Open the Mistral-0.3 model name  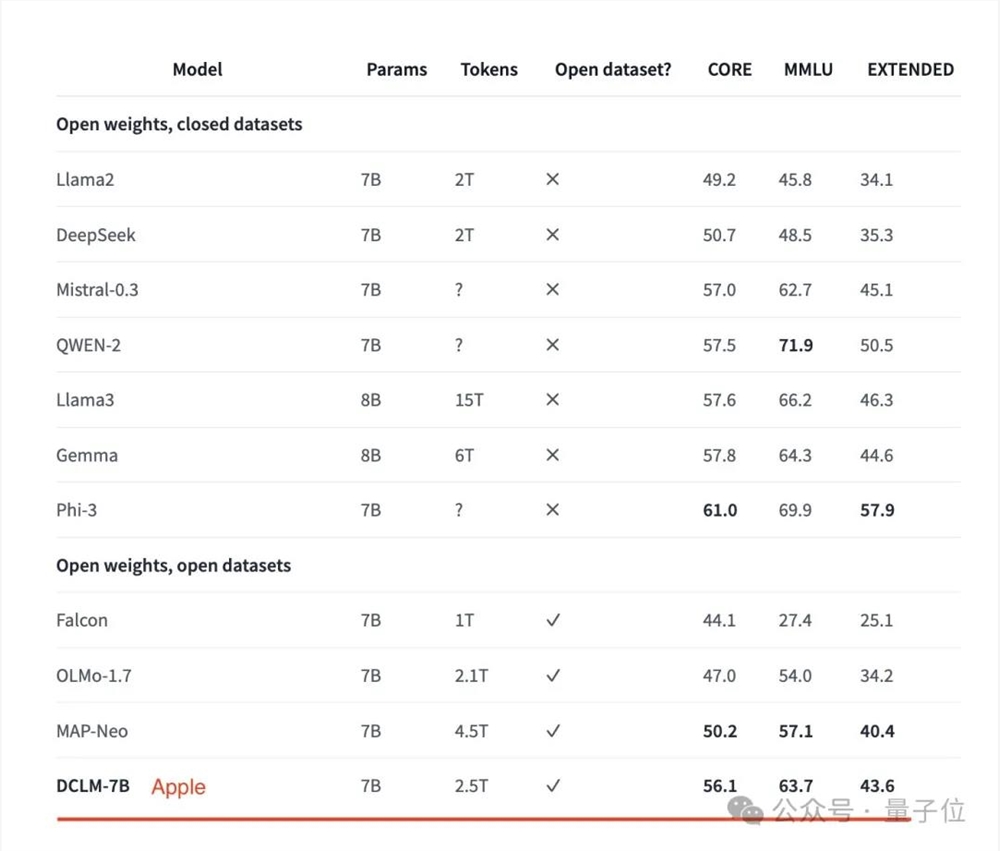[97, 290]
